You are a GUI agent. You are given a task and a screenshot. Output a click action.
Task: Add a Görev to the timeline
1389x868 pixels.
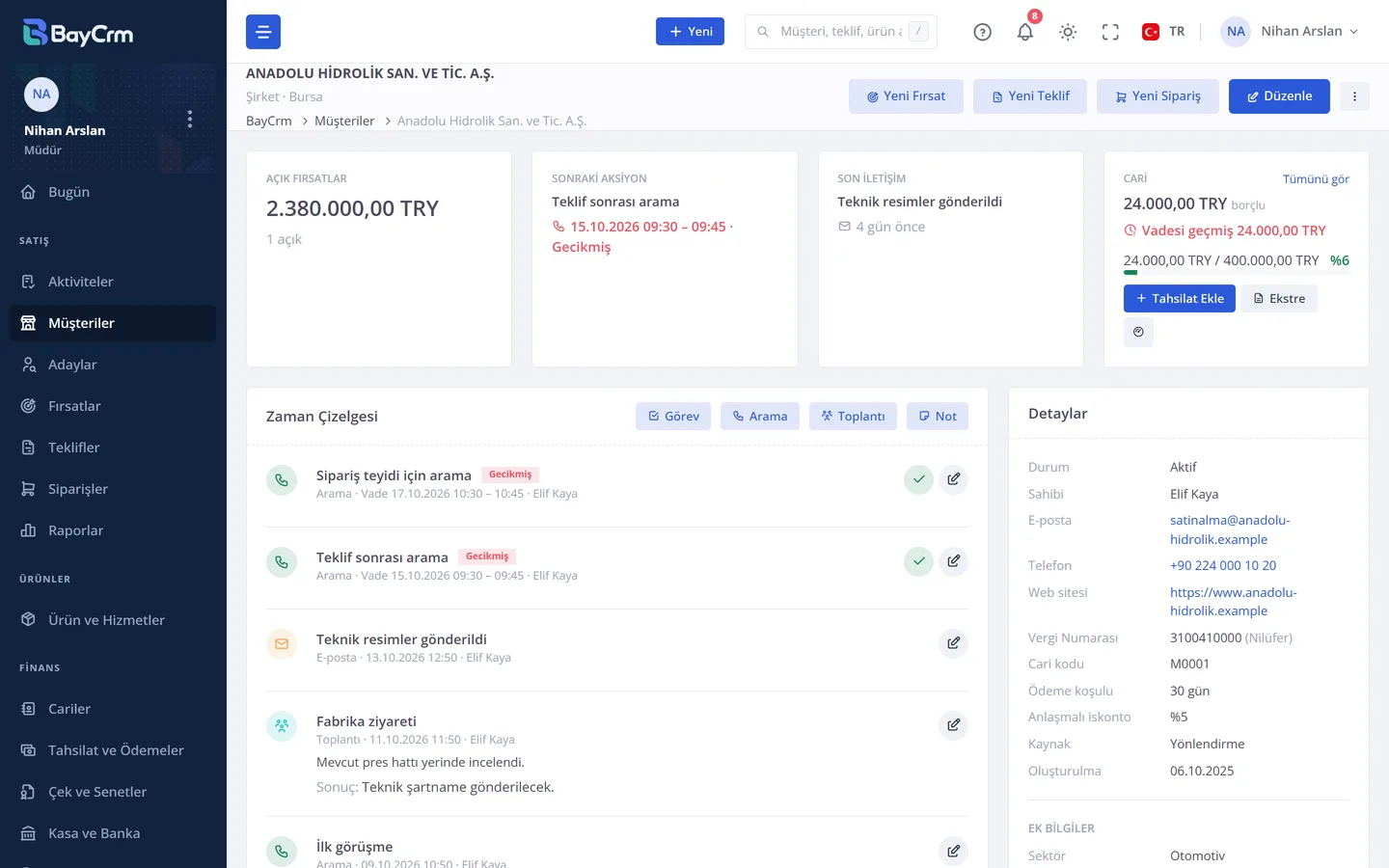point(673,417)
